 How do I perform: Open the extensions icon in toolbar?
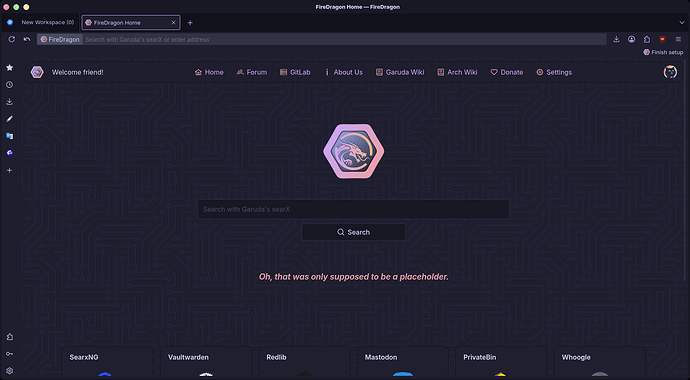pos(647,39)
